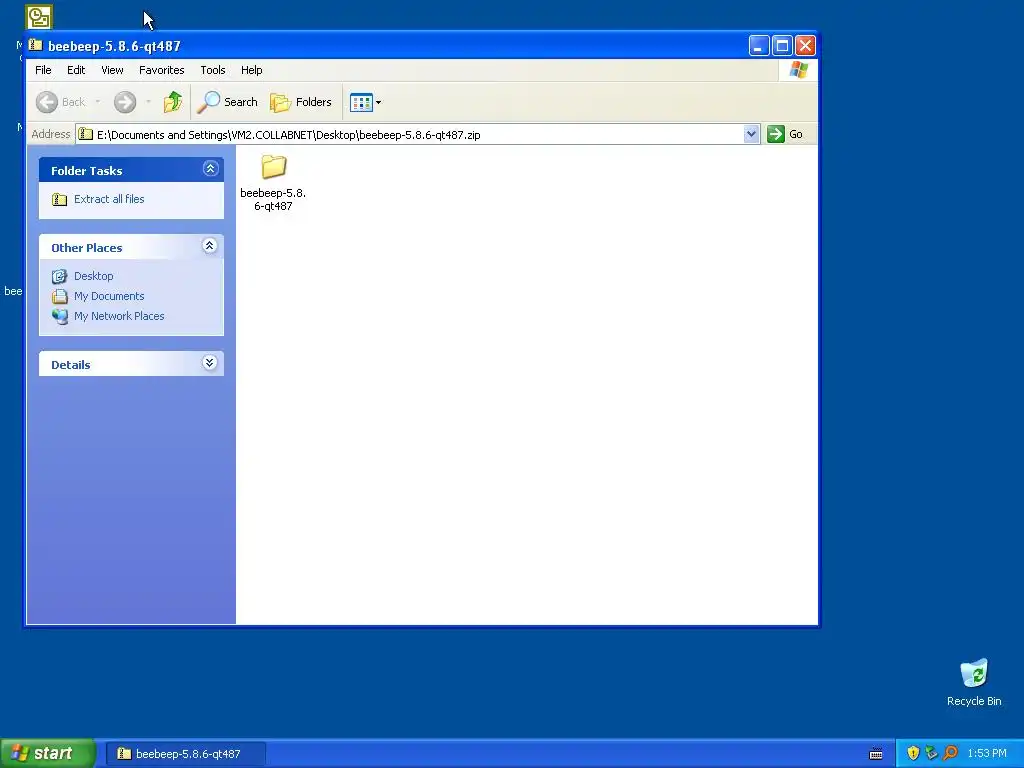Click the Views icon in toolbar
Image resolution: width=1024 pixels, height=768 pixels.
361,102
